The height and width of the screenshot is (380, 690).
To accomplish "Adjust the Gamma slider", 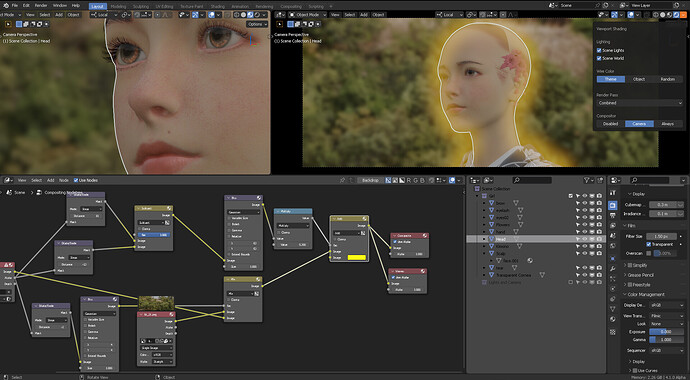I will pos(667,340).
